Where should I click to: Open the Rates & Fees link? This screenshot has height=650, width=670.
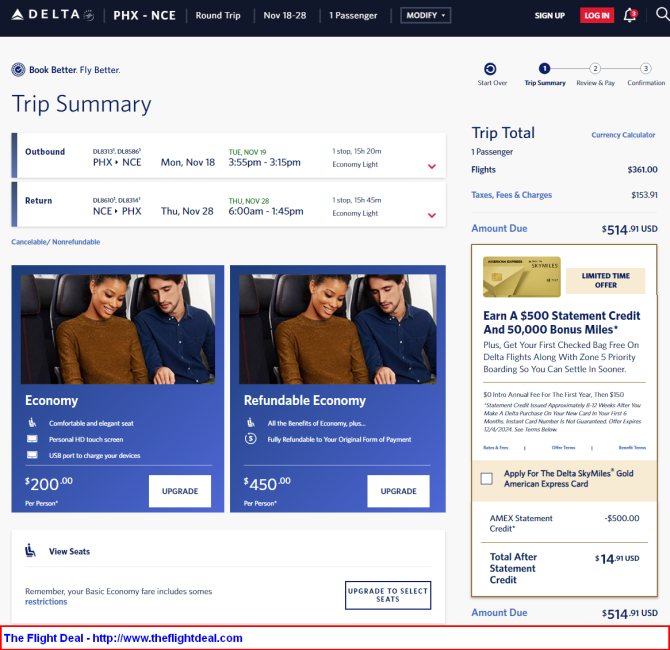click(x=496, y=447)
